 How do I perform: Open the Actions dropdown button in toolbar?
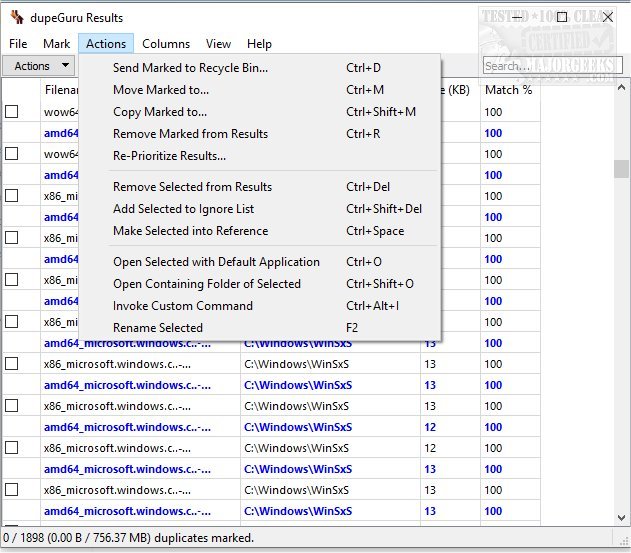pos(40,66)
